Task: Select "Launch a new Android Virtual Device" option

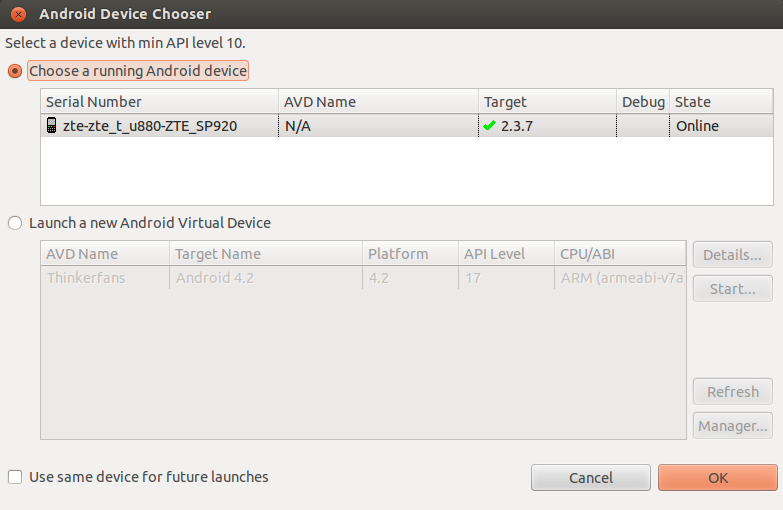Action: (x=15, y=223)
